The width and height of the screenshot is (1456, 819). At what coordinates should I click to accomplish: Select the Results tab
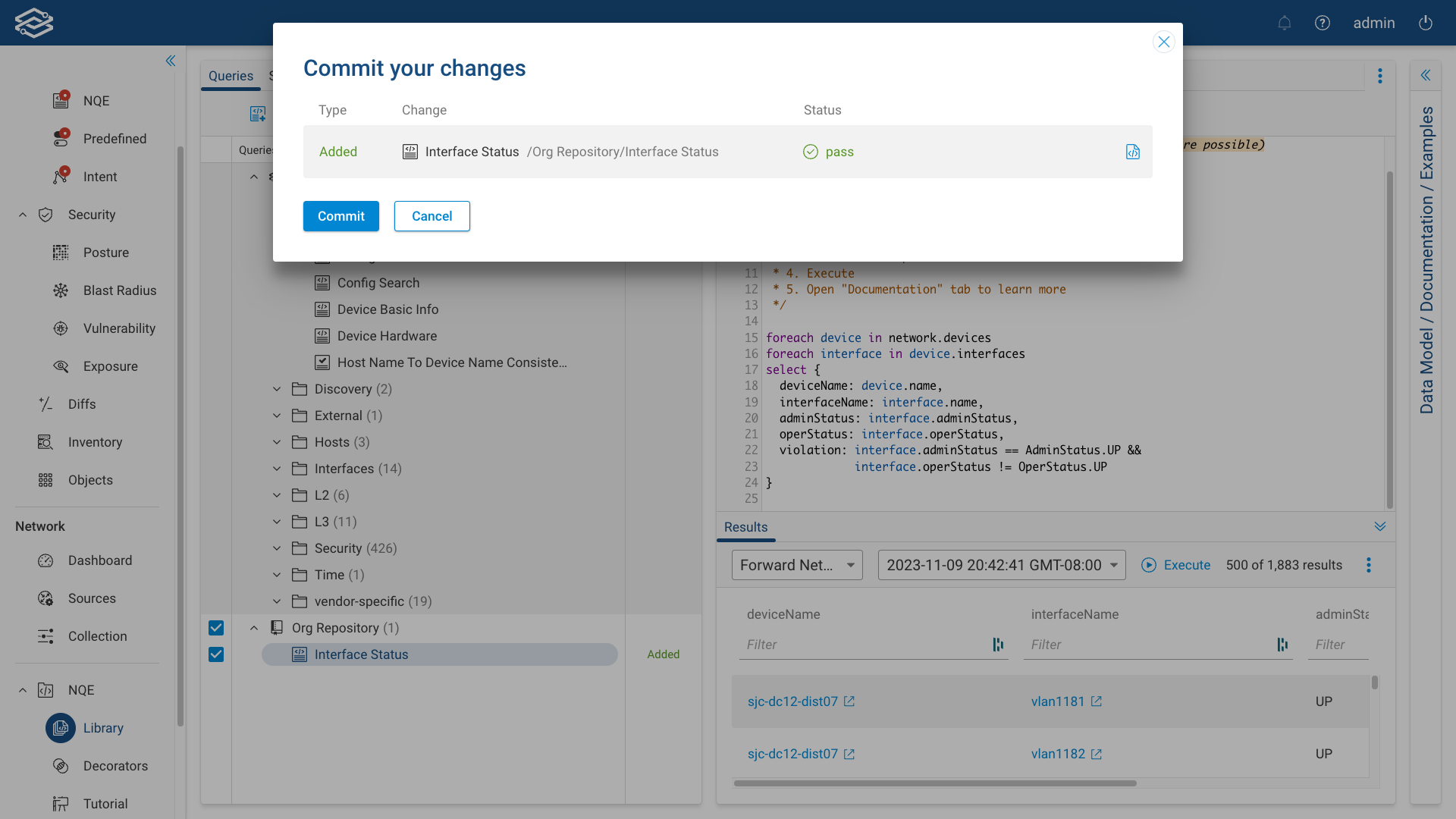coord(745,527)
